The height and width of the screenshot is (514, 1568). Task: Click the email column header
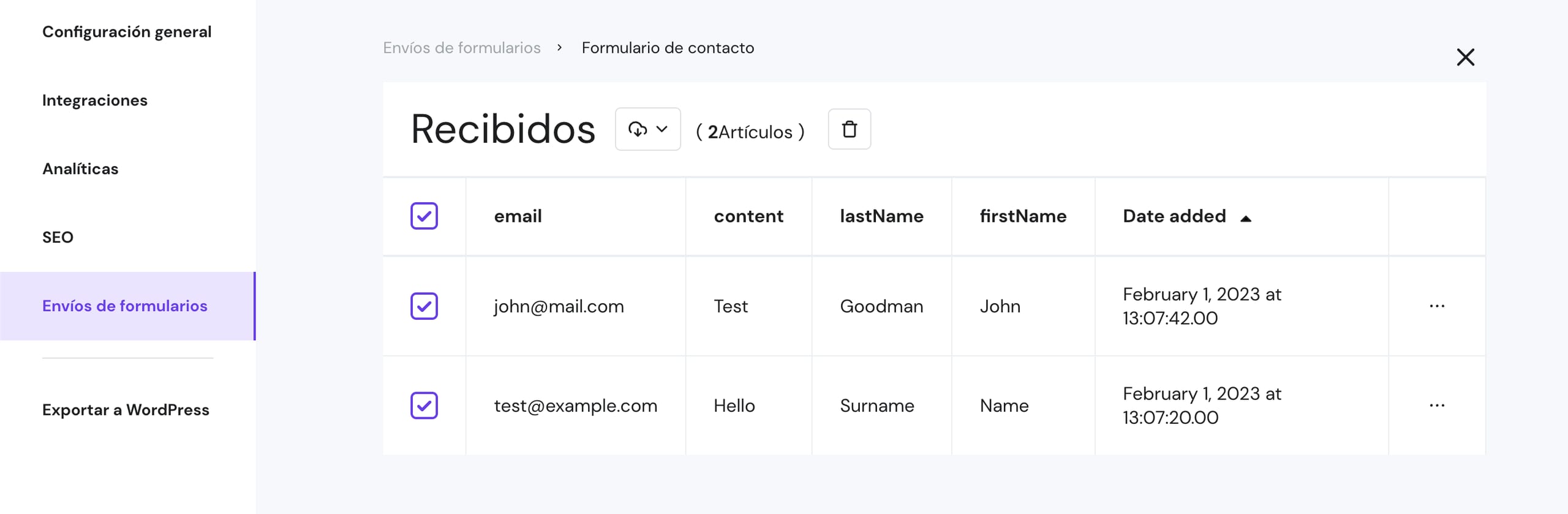[x=518, y=216]
